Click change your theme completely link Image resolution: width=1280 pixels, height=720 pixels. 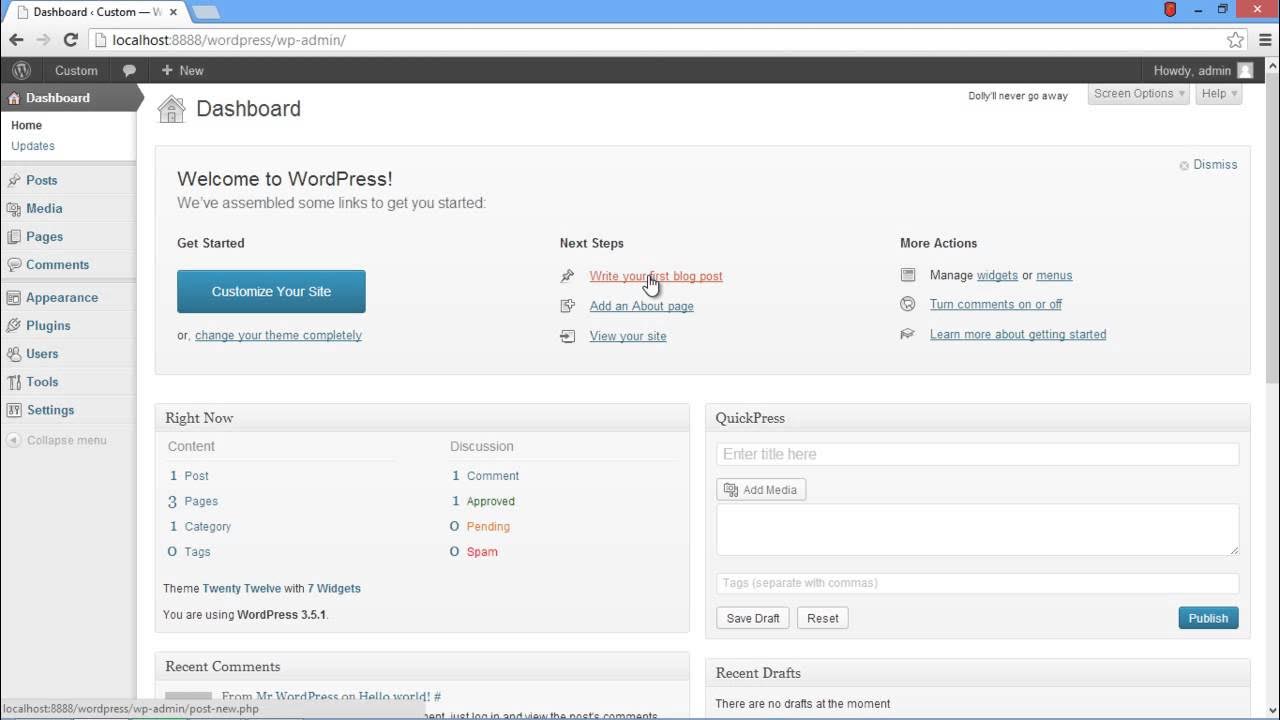pyautogui.click(x=278, y=336)
